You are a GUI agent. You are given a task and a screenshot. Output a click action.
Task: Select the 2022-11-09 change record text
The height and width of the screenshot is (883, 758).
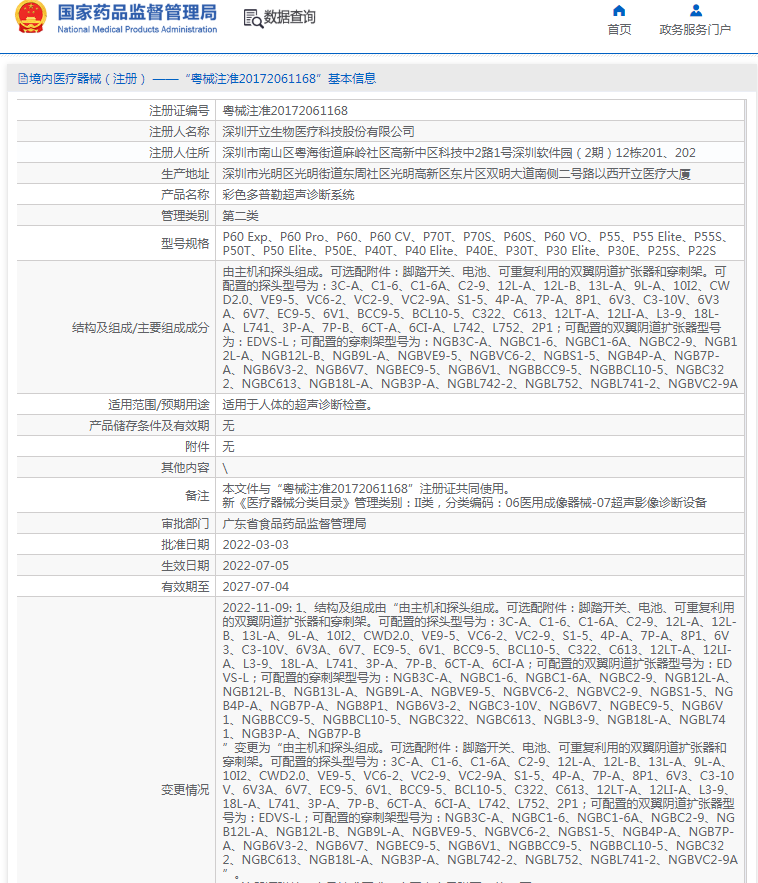point(480,741)
